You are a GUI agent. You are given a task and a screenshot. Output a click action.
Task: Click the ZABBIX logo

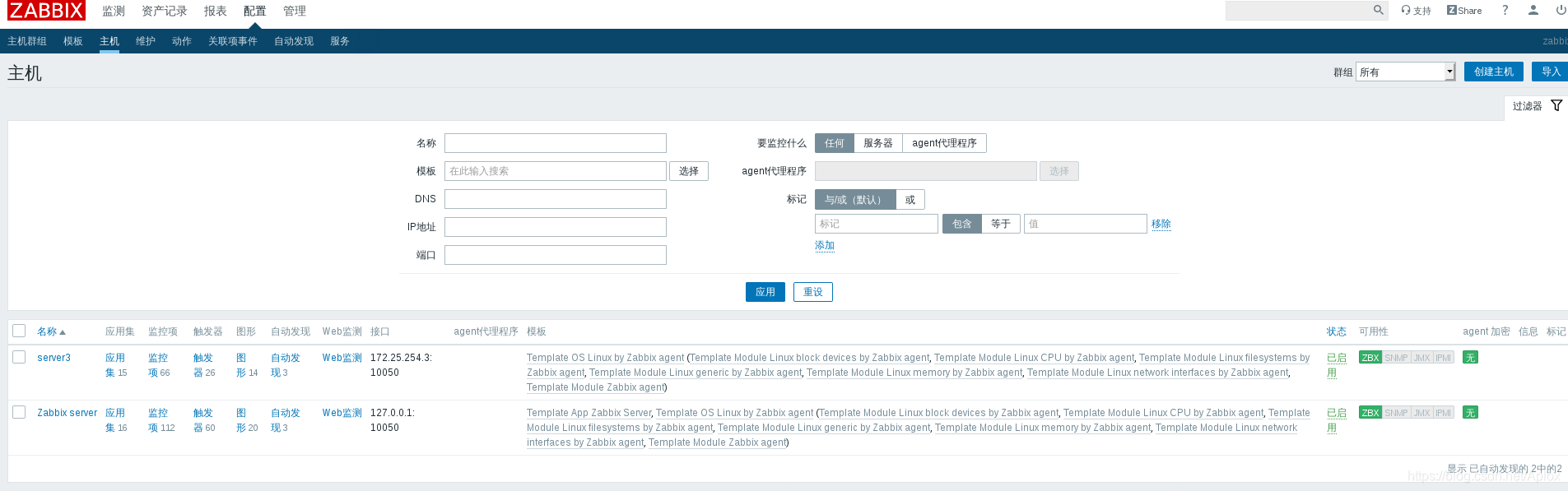coord(46,11)
